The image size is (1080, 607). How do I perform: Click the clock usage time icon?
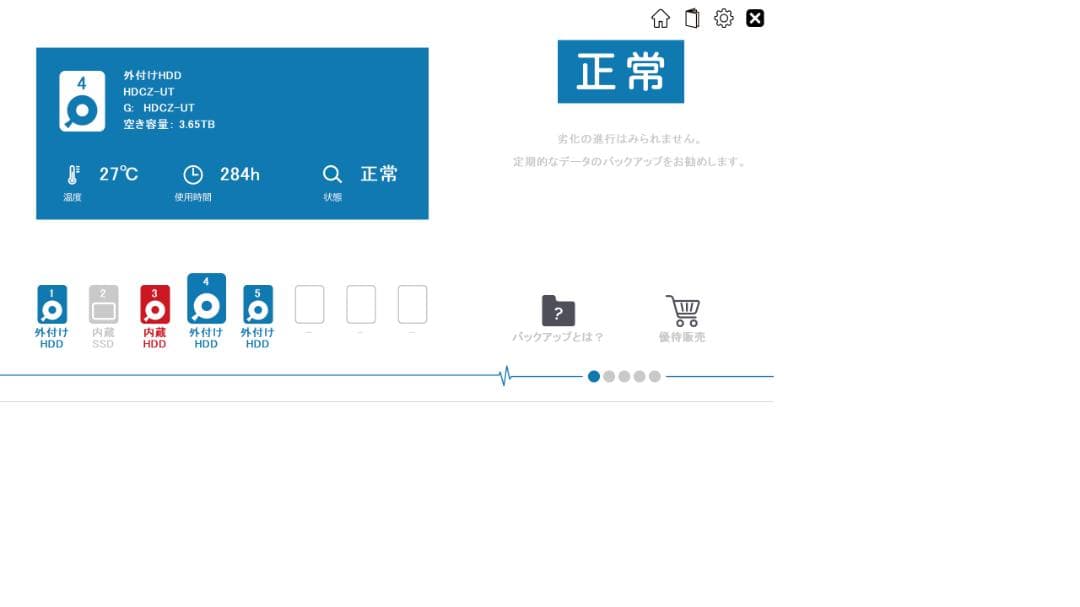[193, 175]
